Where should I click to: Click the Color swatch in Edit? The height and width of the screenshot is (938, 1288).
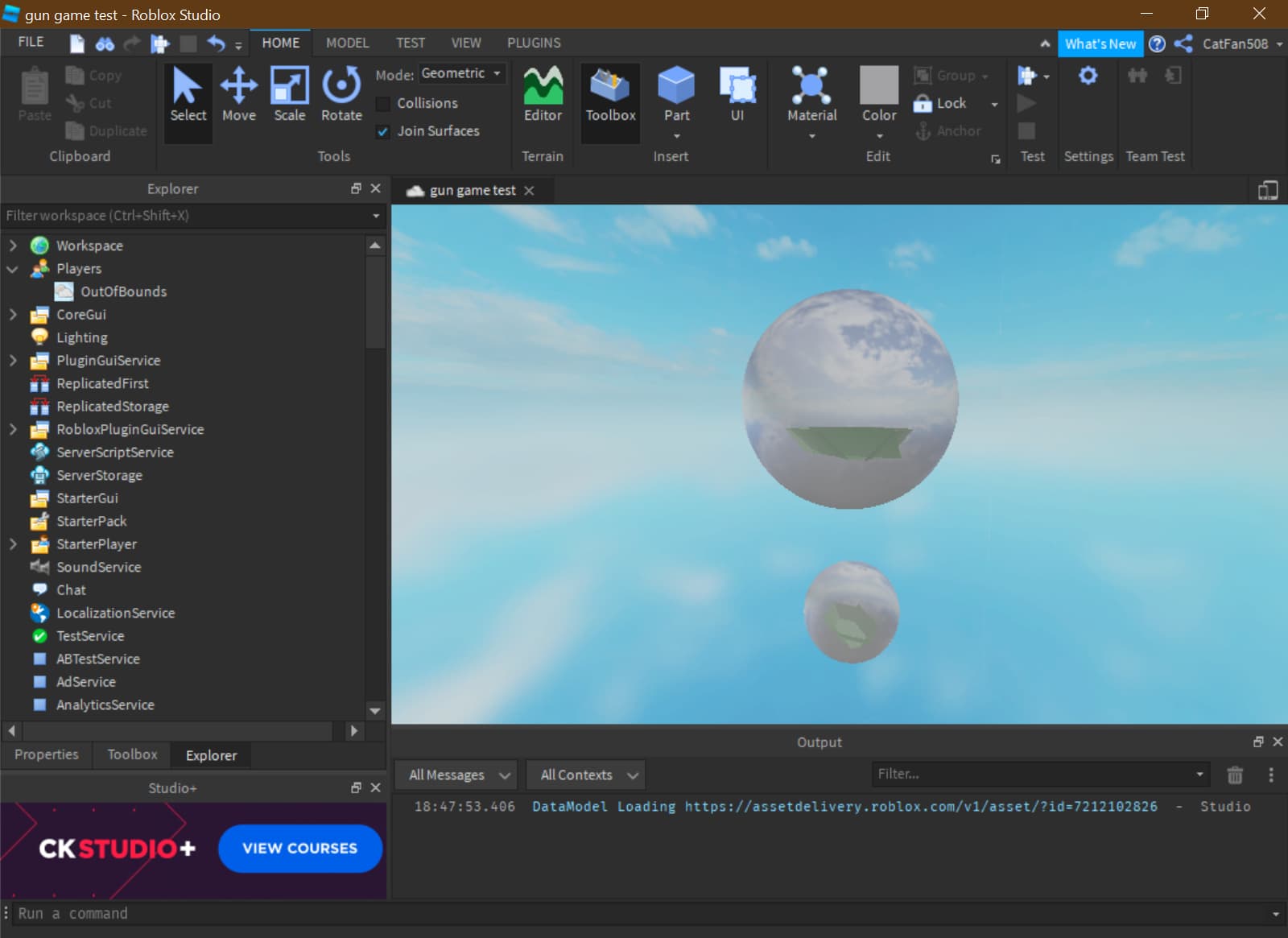pyautogui.click(x=878, y=85)
